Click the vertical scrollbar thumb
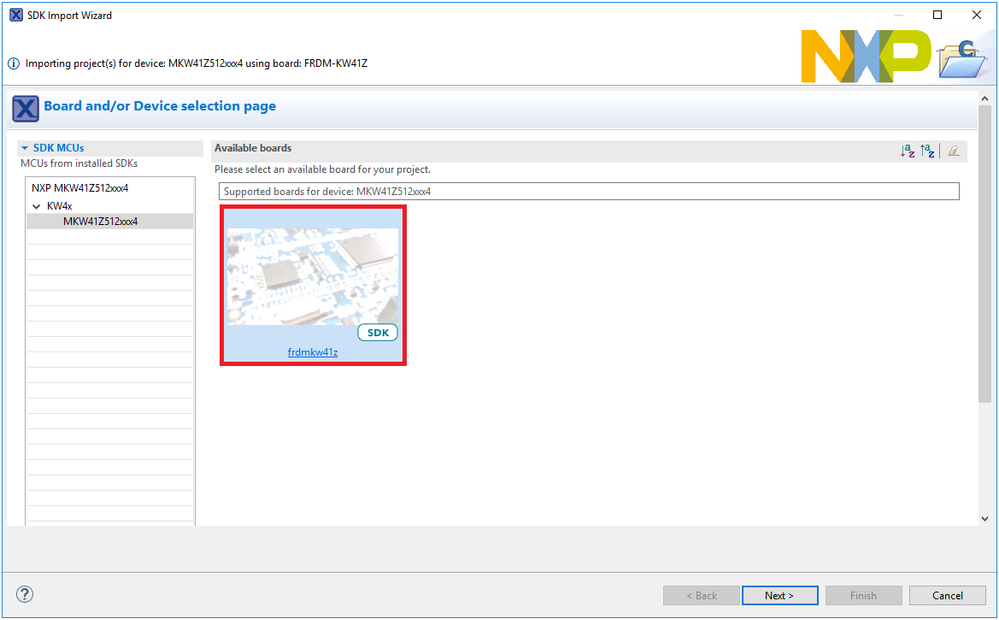This screenshot has height=620, width=999. [985, 254]
